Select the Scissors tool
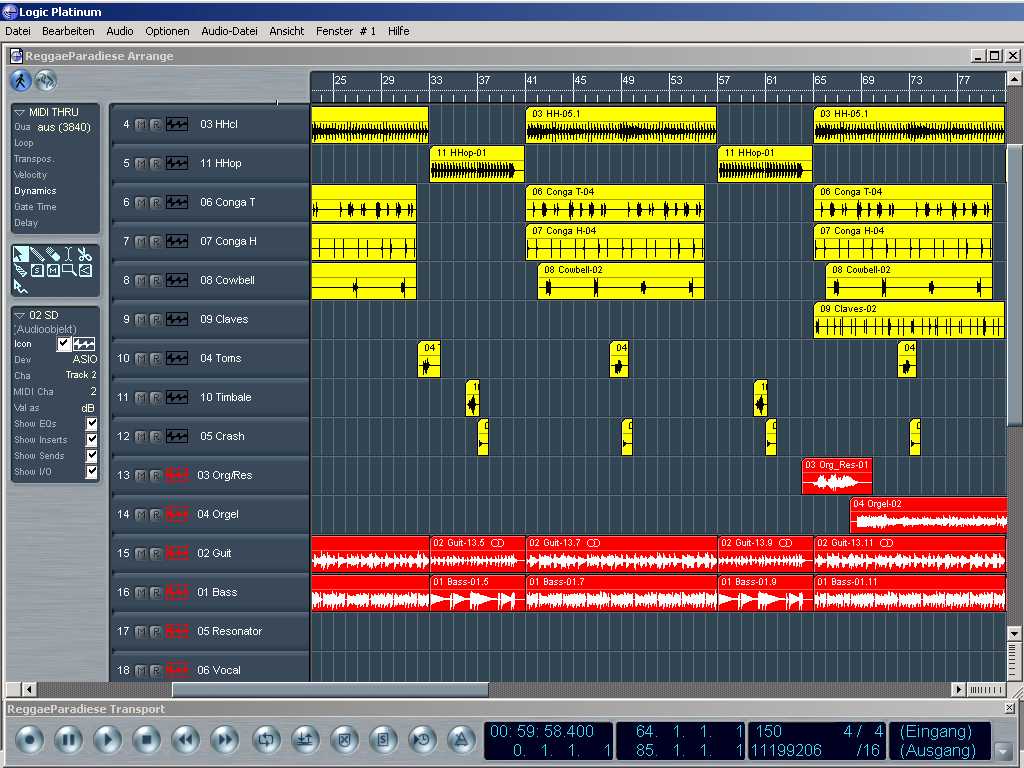This screenshot has height=768, width=1024. pyautogui.click(x=85, y=255)
